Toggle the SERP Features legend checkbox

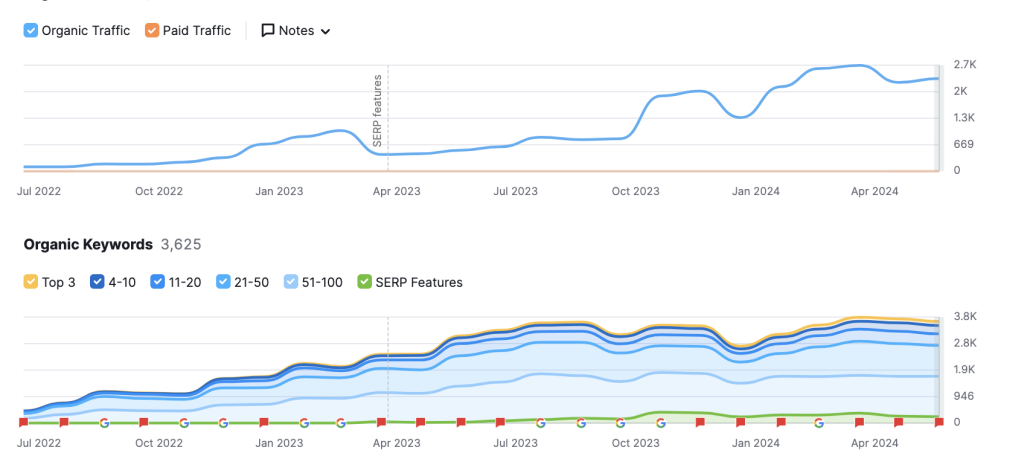[364, 283]
